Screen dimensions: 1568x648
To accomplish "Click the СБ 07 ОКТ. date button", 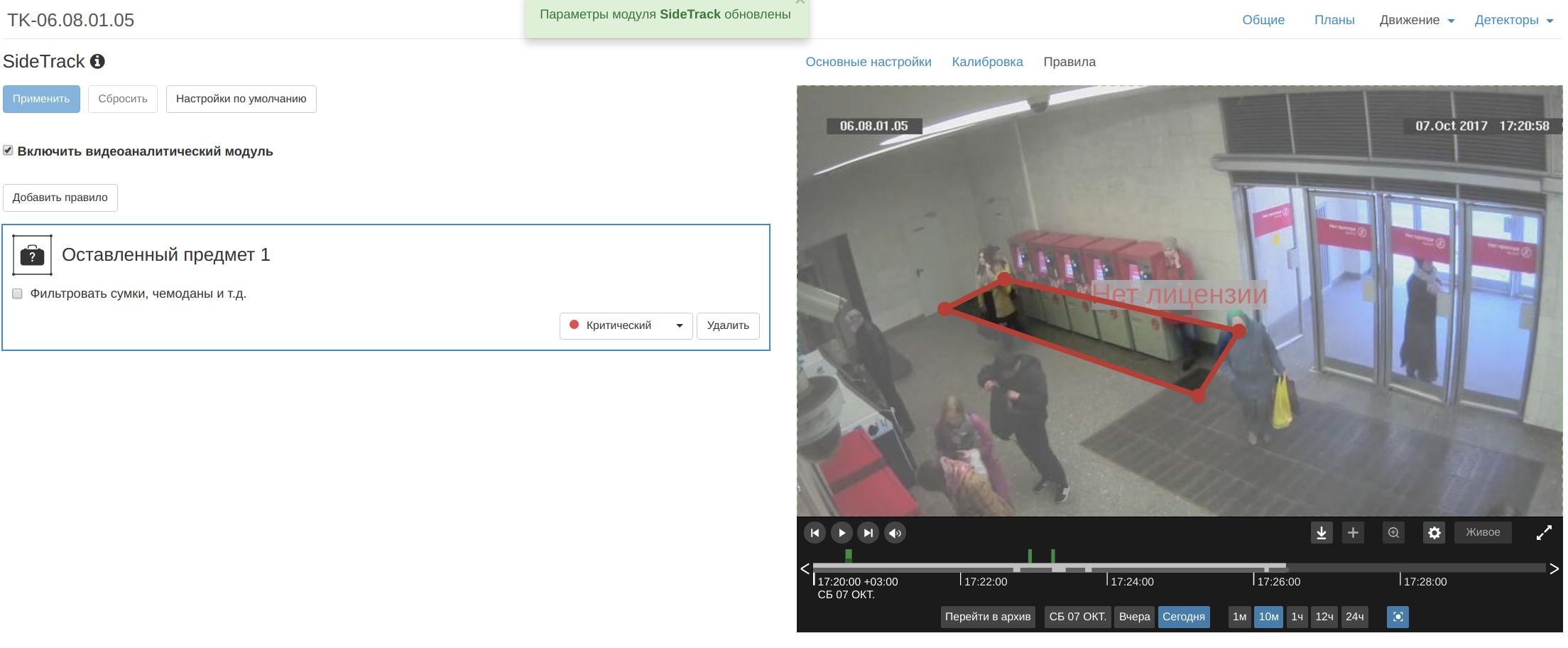I will (1077, 617).
